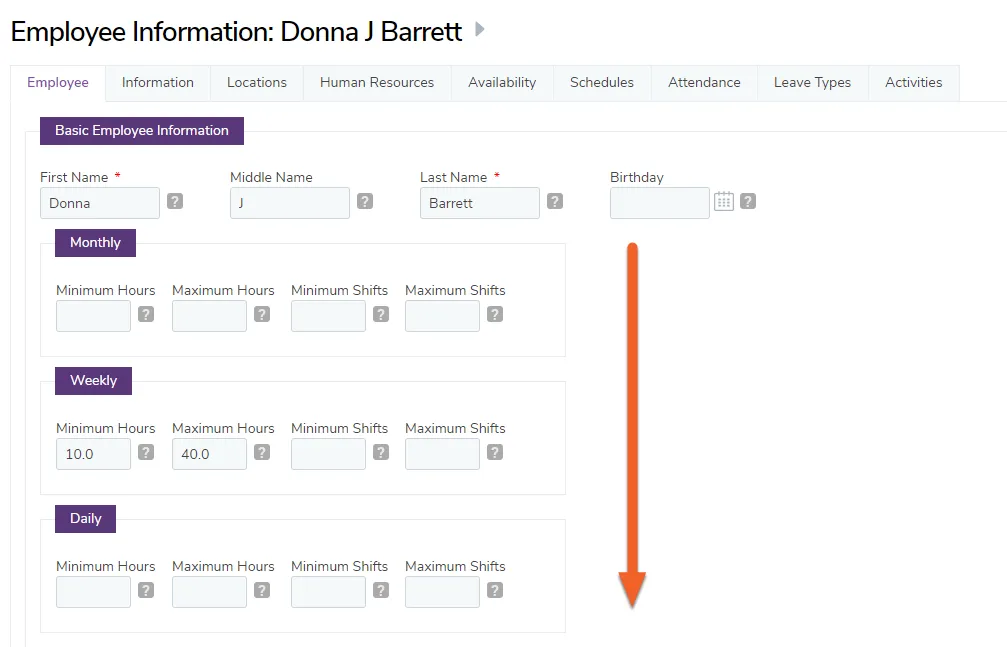Click the Monthly Minimum Shifts field
1007x647 pixels.
pos(328,315)
